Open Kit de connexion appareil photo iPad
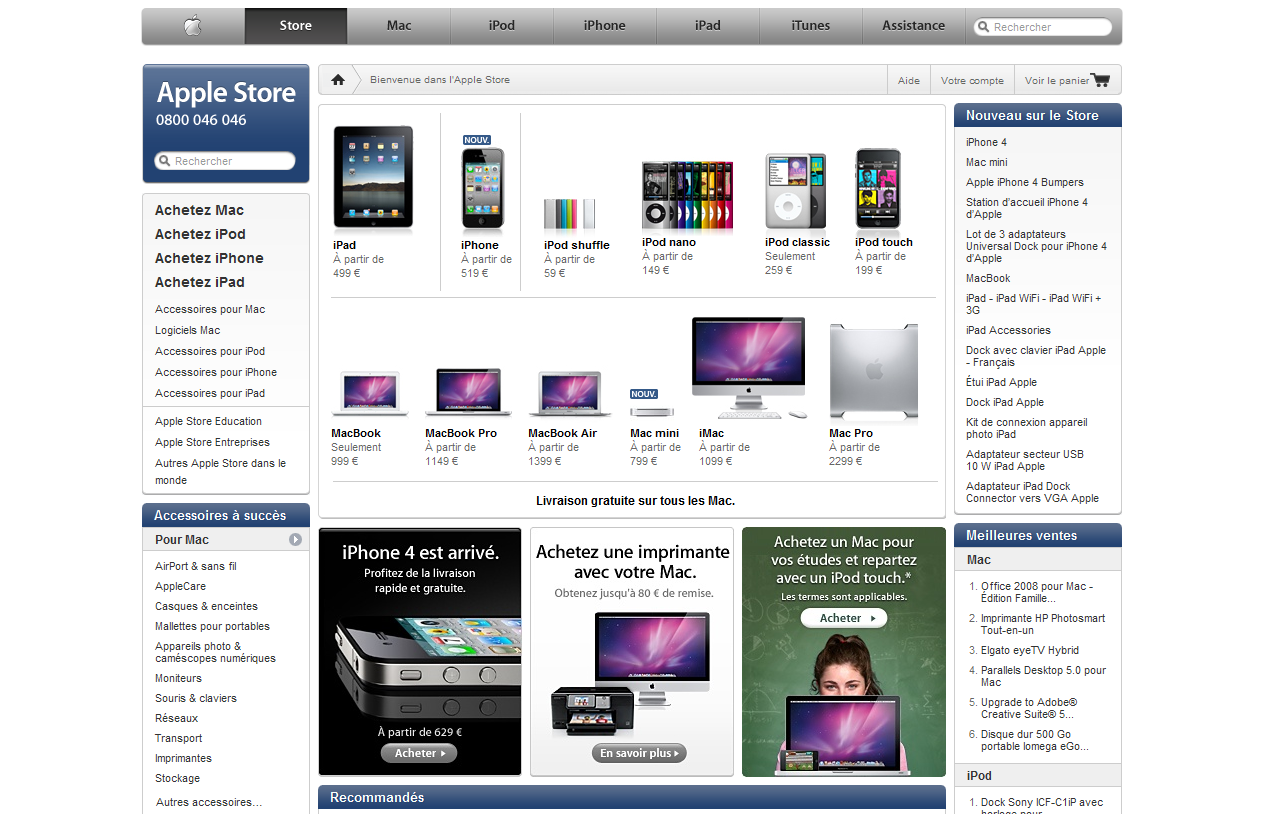The width and height of the screenshot is (1263, 814). point(1026,428)
